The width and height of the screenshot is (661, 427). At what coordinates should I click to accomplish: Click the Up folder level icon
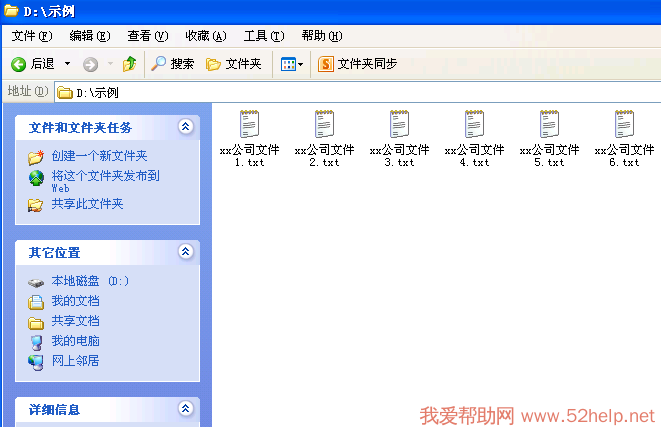coord(129,64)
